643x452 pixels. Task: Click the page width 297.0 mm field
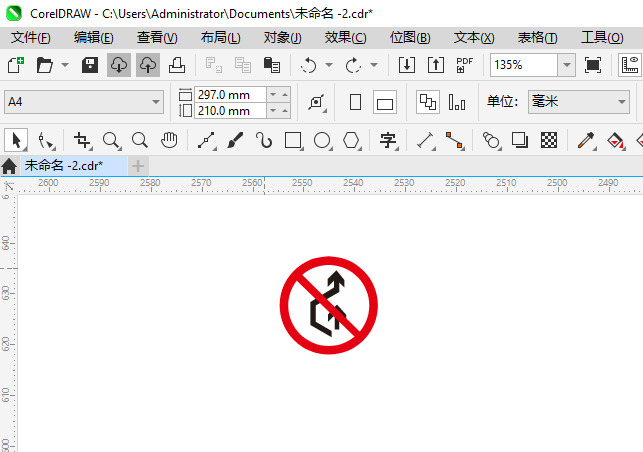230,94
